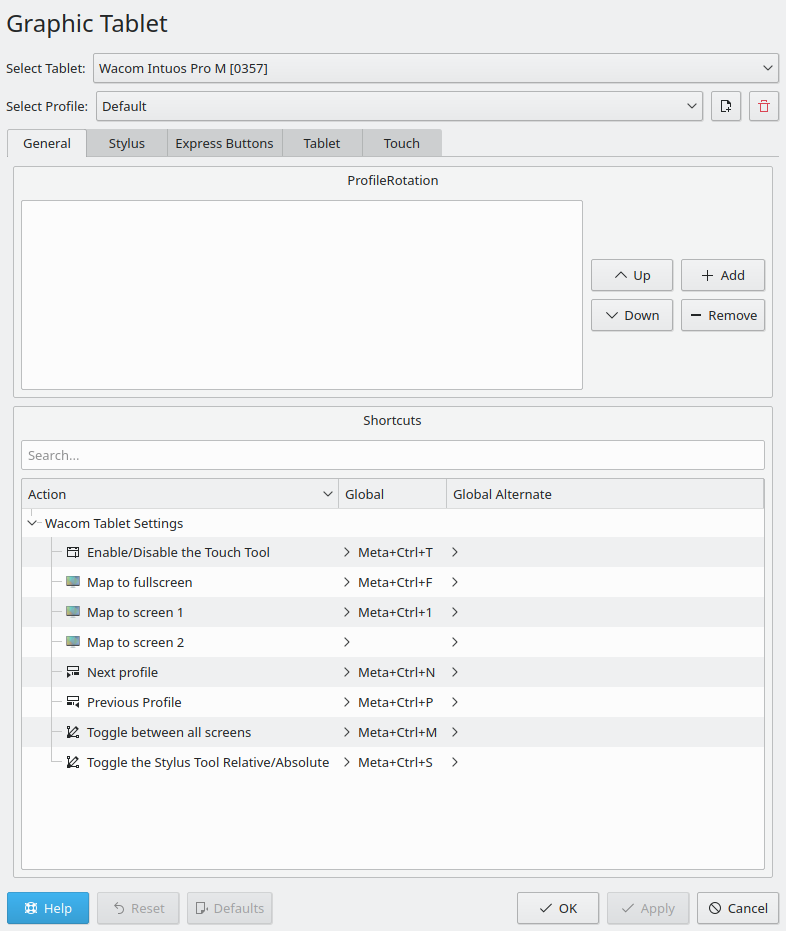This screenshot has height=931, width=786.
Task: Click the Toggle between all screens icon
Action: pos(73,732)
